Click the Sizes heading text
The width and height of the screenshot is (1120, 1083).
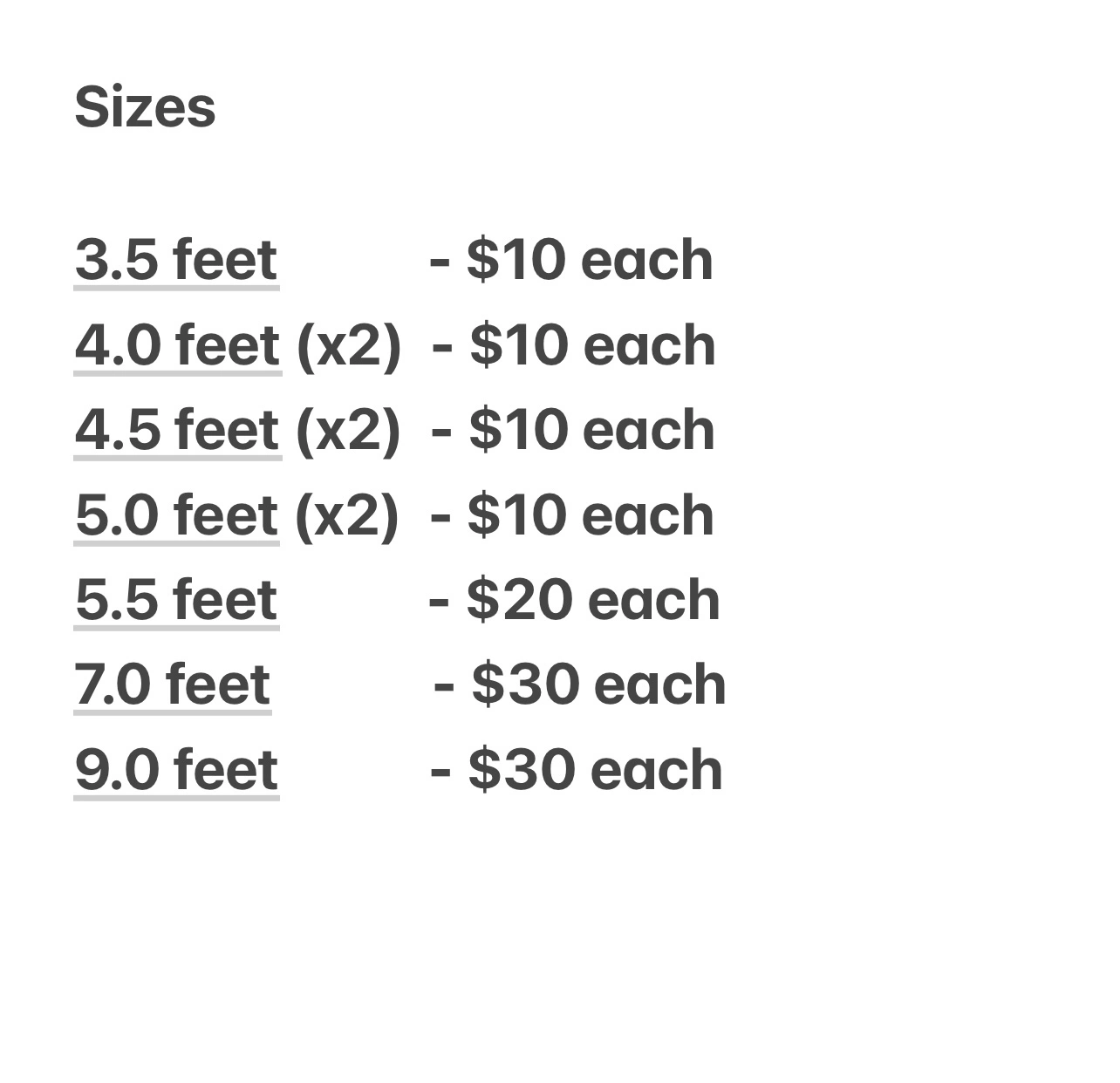(x=145, y=108)
